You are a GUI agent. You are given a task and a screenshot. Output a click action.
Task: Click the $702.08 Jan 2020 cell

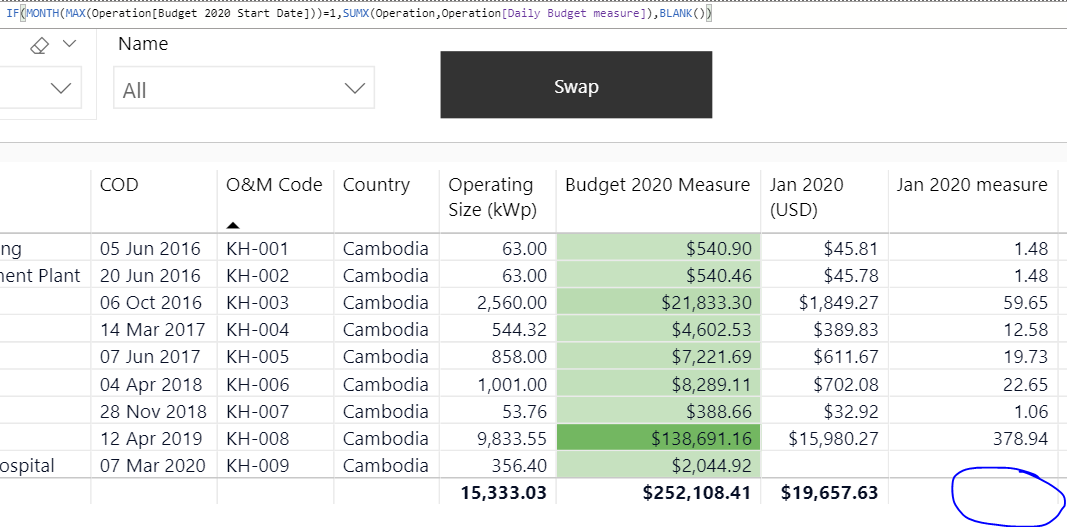[x=846, y=384]
